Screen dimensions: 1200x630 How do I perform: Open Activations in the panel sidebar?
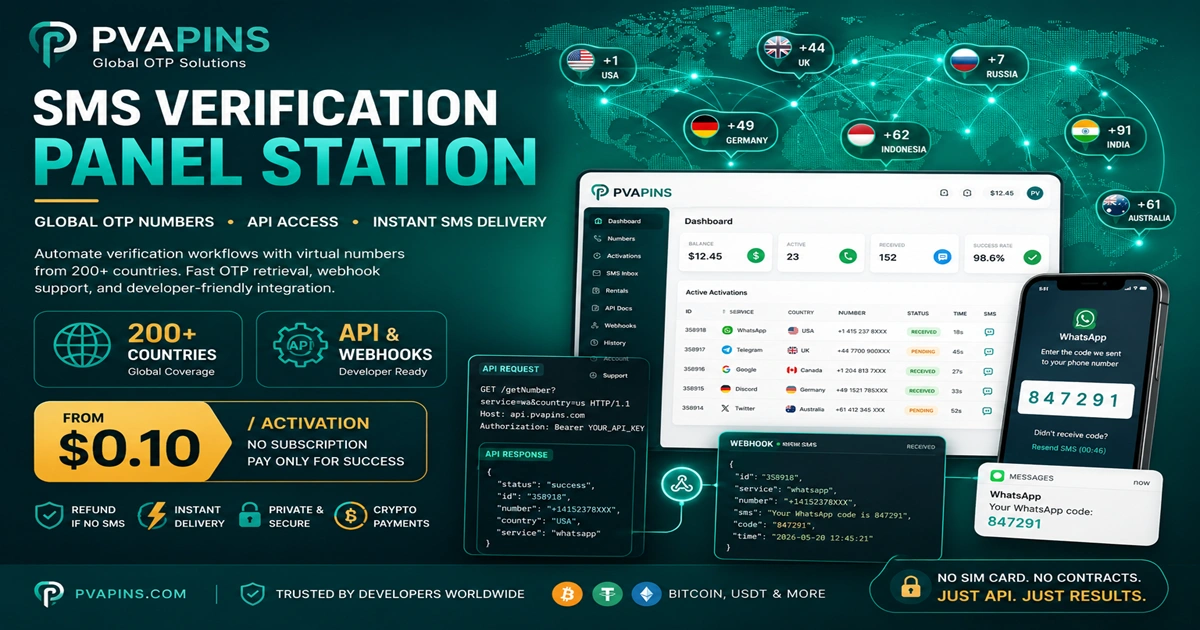617,256
